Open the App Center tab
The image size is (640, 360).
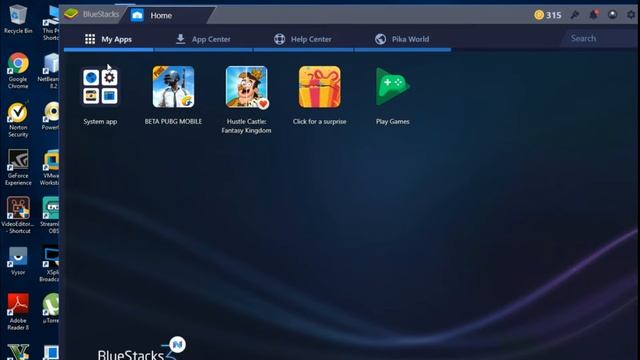point(203,39)
